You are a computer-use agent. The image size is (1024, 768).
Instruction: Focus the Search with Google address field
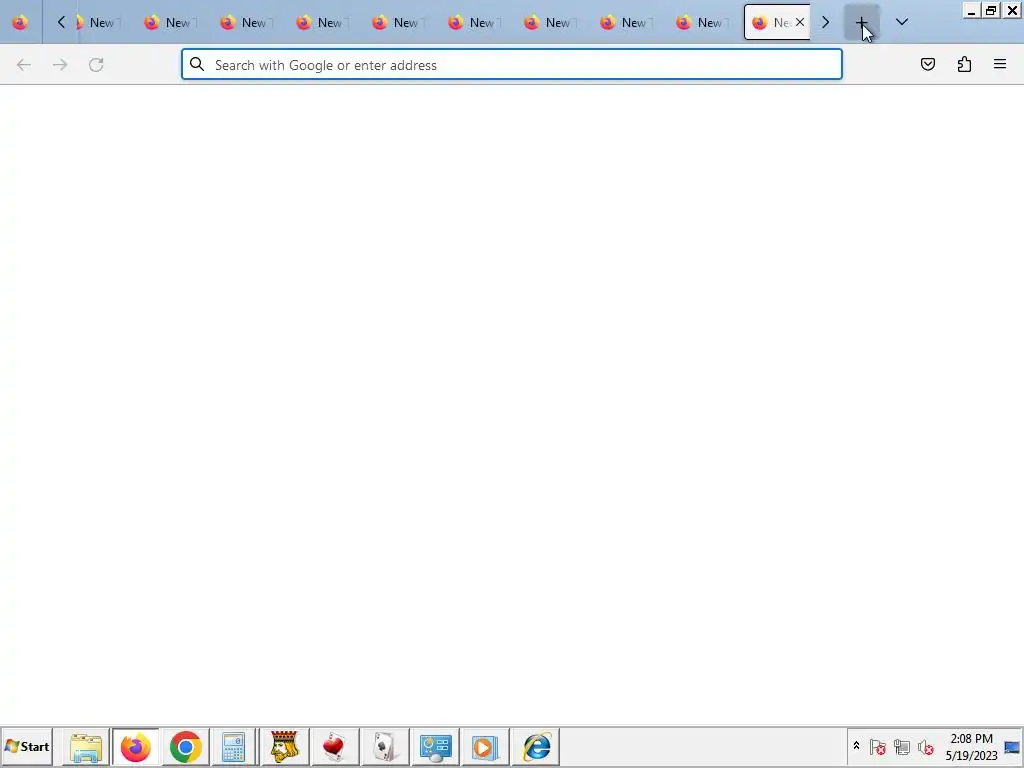pos(512,65)
